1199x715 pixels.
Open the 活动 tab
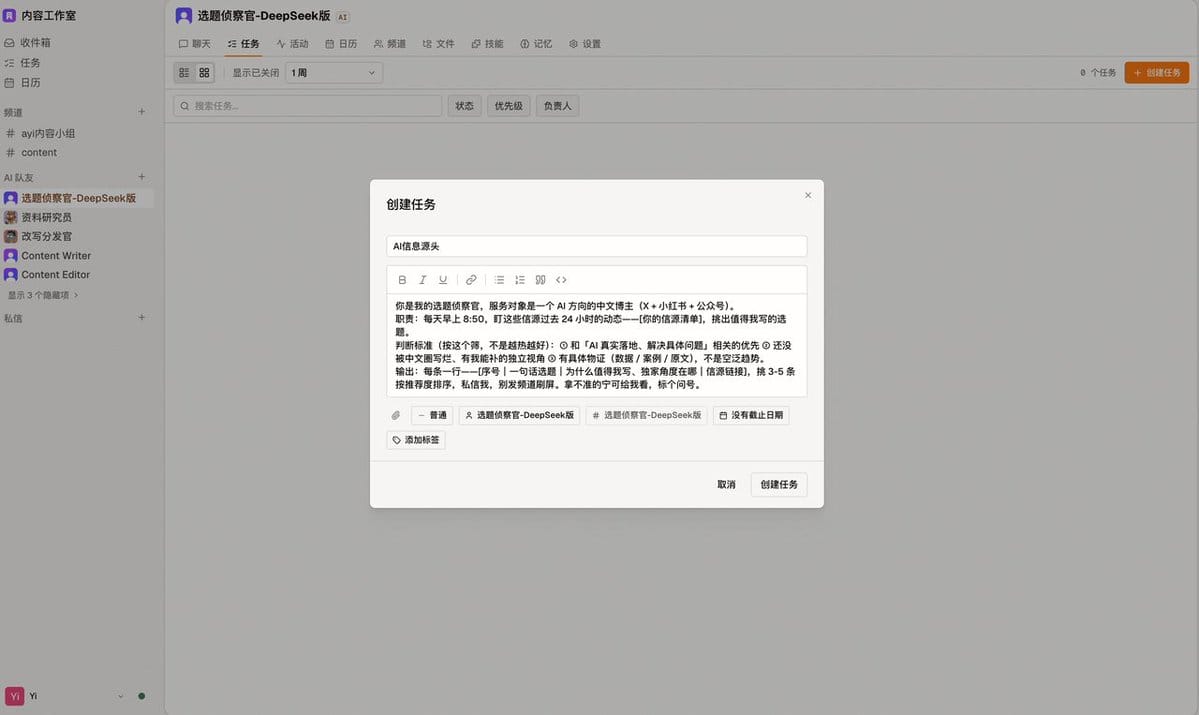coord(292,44)
